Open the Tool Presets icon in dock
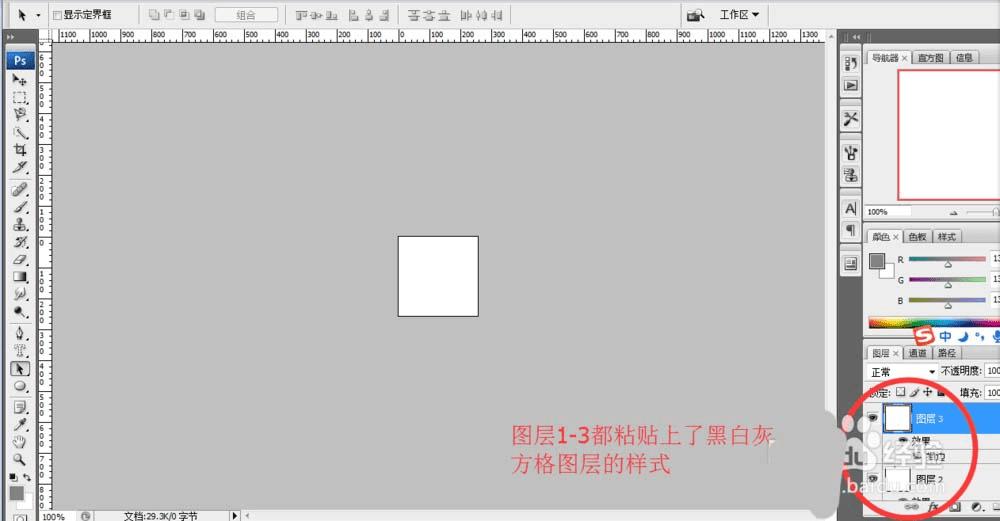1000x521 pixels. (x=851, y=119)
